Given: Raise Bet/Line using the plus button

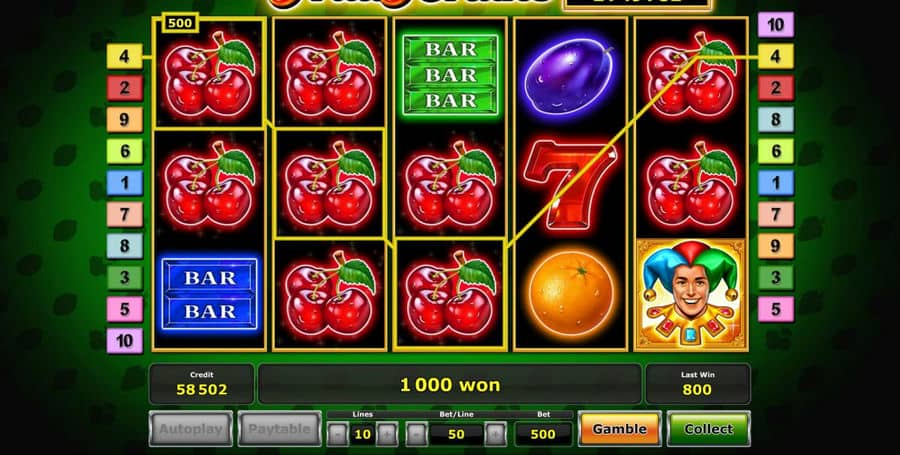Looking at the screenshot, I should (495, 434).
